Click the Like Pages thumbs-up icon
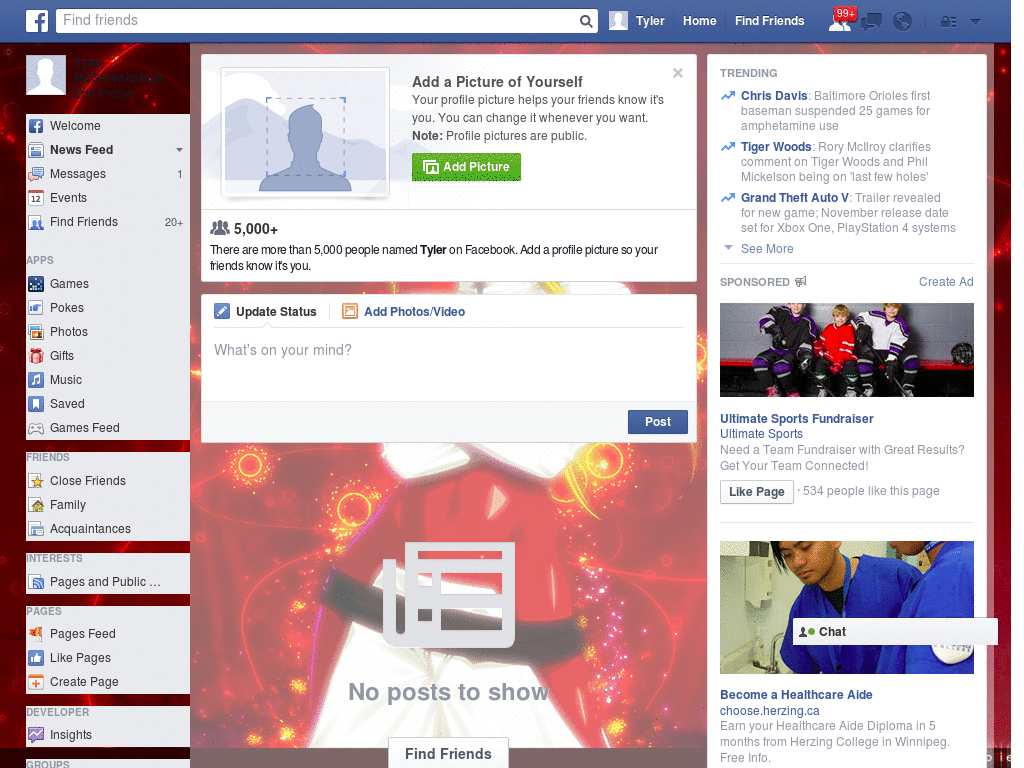The width and height of the screenshot is (1024, 768). (x=36, y=658)
